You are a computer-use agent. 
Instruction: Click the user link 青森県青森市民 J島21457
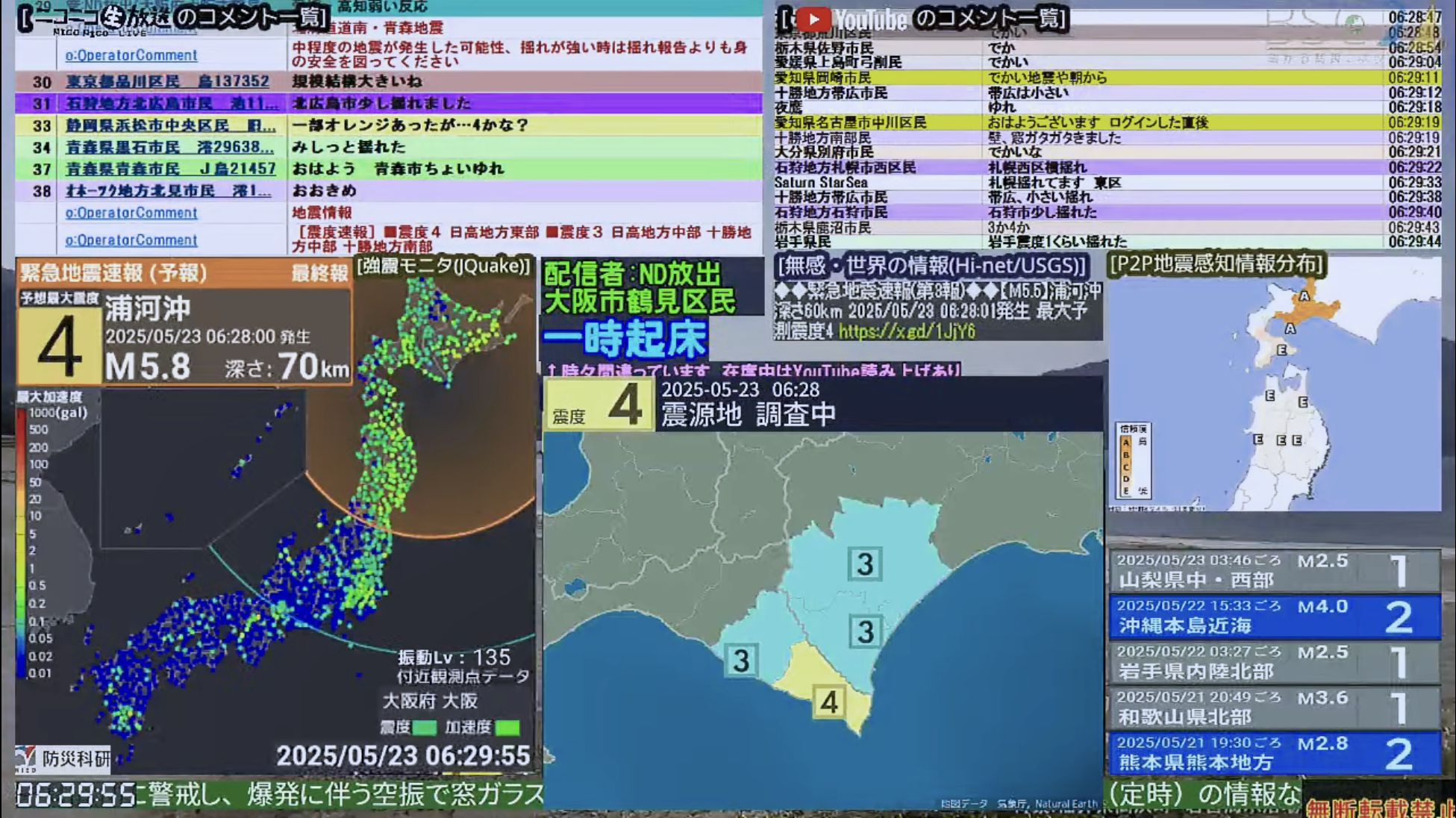point(171,169)
